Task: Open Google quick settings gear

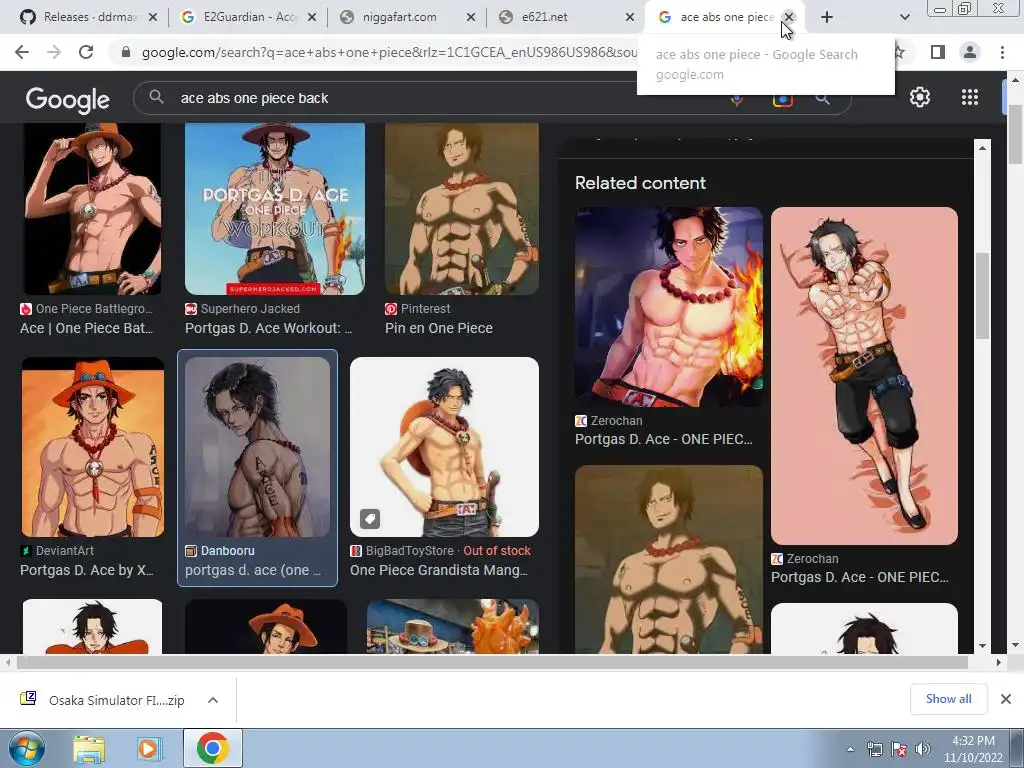Action: click(920, 97)
